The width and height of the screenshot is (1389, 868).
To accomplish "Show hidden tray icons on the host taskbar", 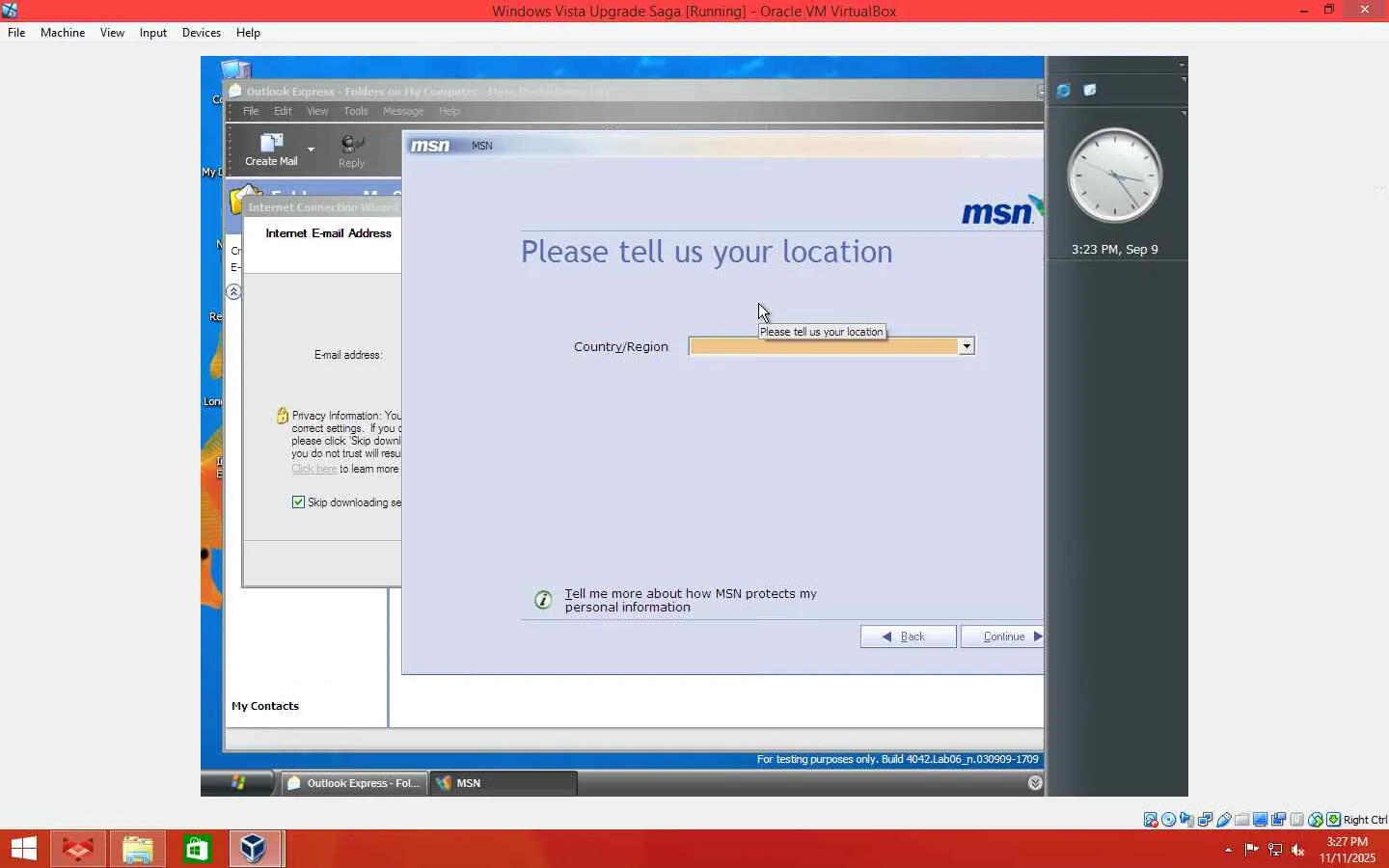I will click(x=1228, y=850).
